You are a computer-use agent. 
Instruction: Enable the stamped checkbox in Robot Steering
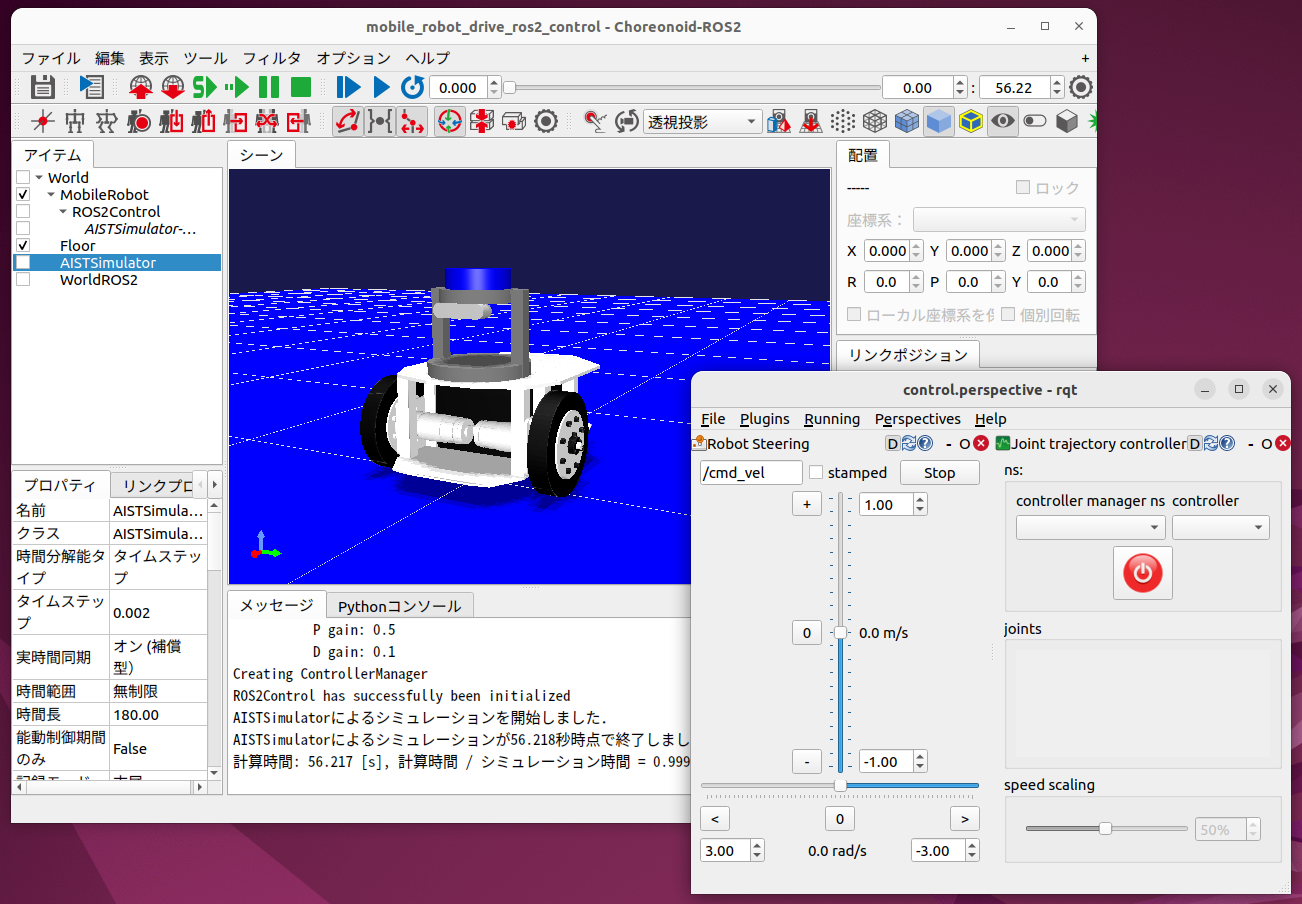(x=815, y=472)
